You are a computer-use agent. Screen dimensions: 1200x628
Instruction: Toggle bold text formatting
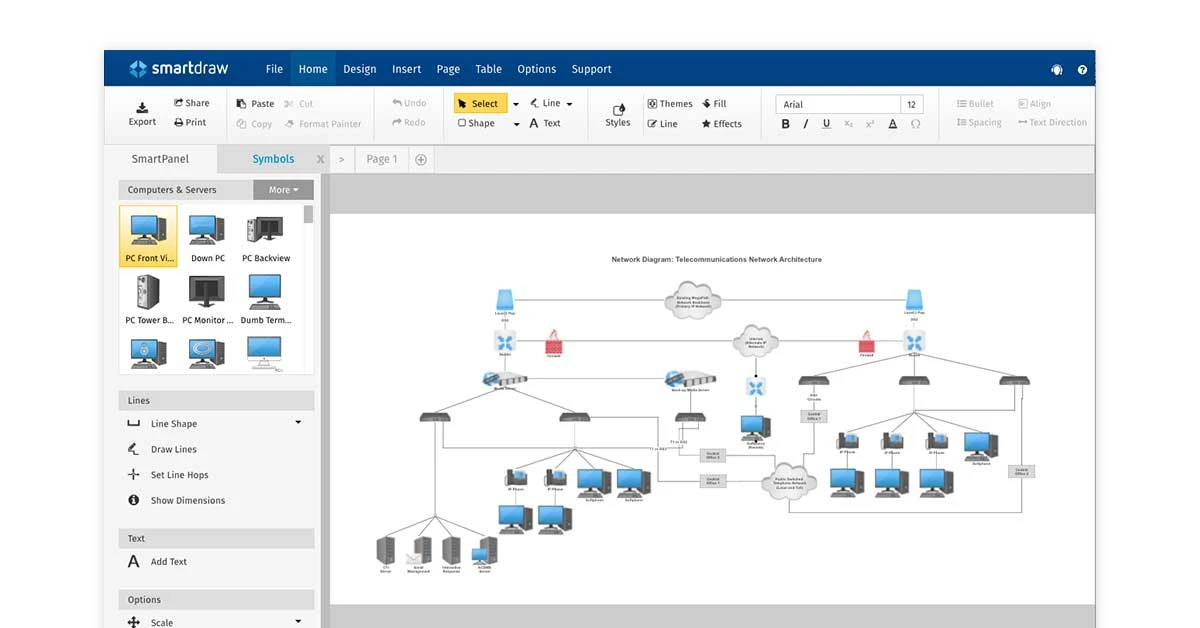pyautogui.click(x=785, y=123)
